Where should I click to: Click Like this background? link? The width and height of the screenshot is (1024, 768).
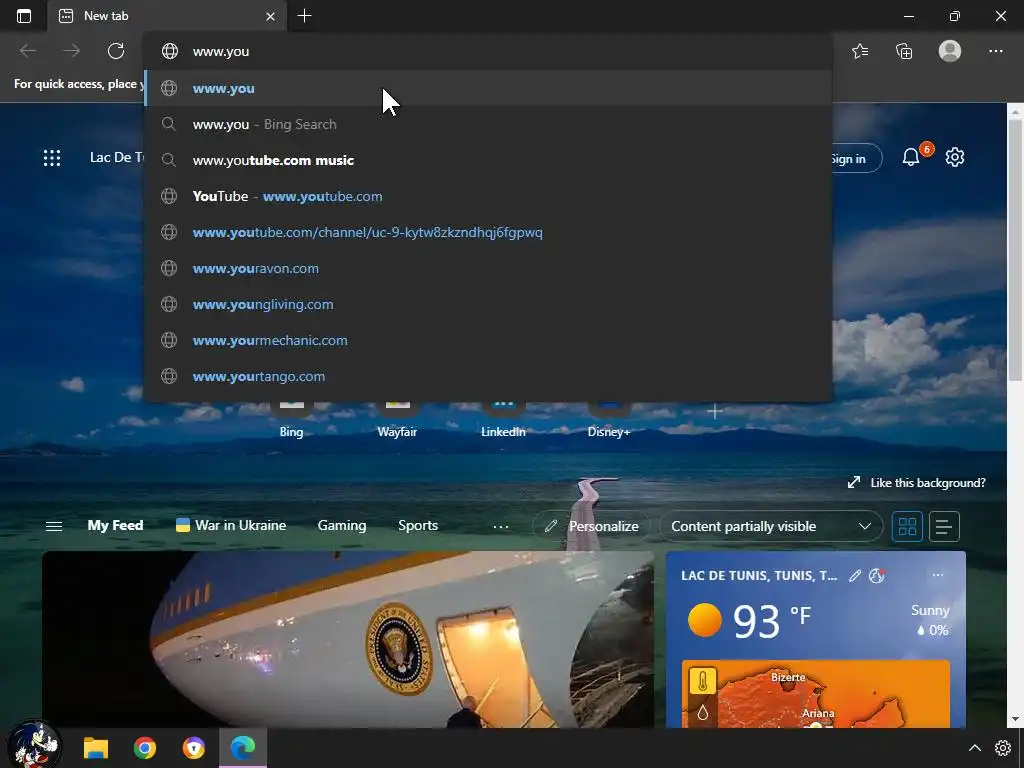tap(916, 483)
